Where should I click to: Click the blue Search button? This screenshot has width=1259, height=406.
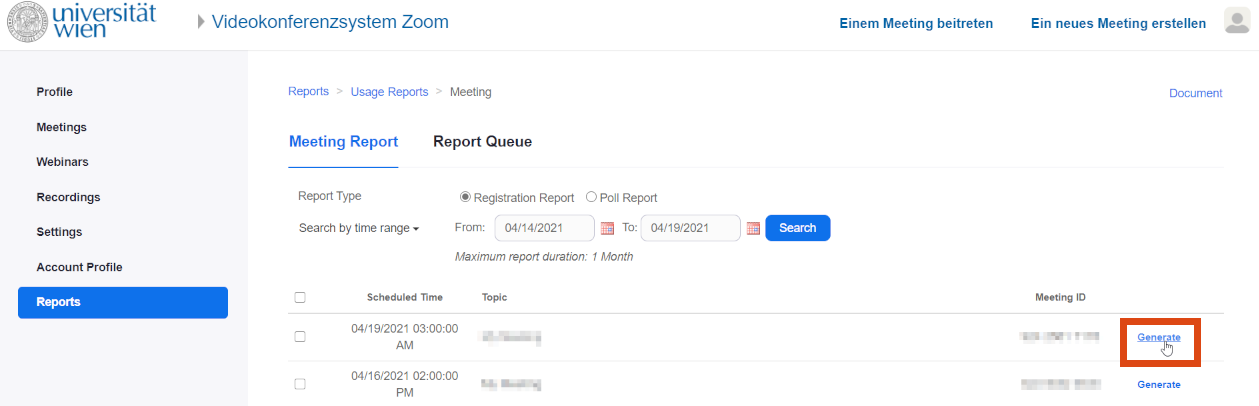[x=798, y=228]
